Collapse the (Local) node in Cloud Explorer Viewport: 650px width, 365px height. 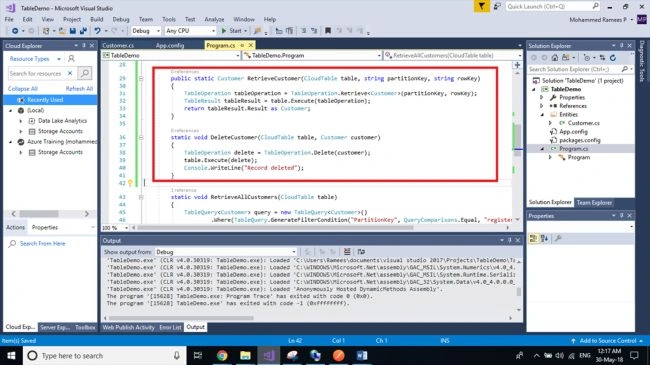[x=11, y=110]
